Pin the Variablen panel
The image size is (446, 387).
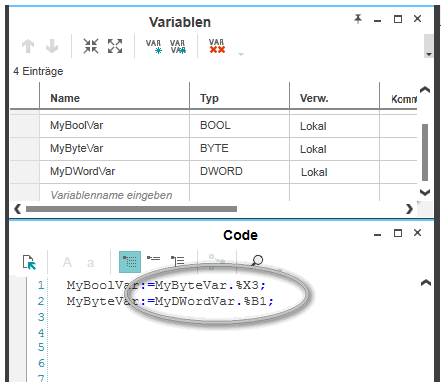358,19
